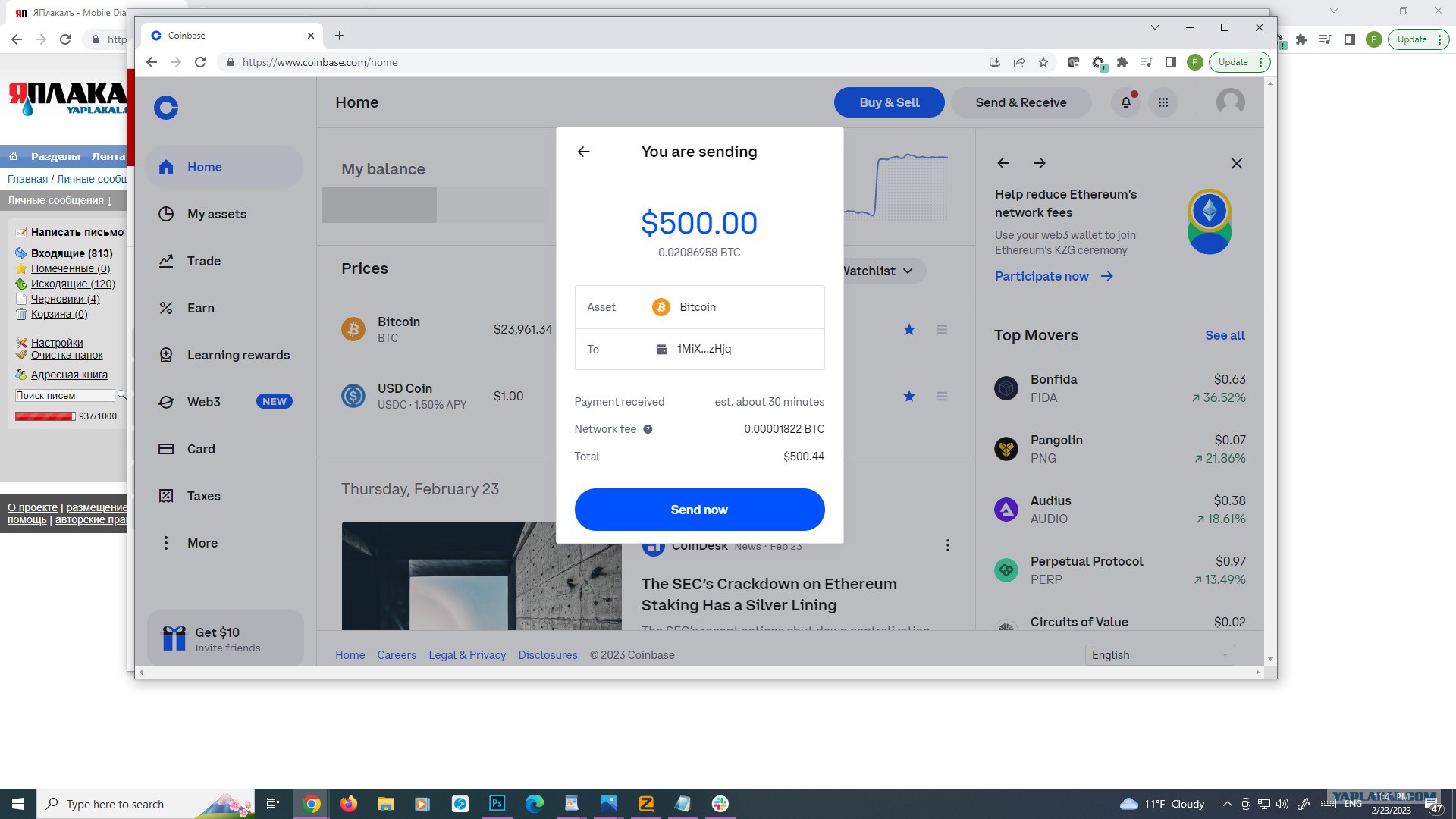Open the notifications bell
Image resolution: width=1456 pixels, height=819 pixels.
(x=1126, y=102)
